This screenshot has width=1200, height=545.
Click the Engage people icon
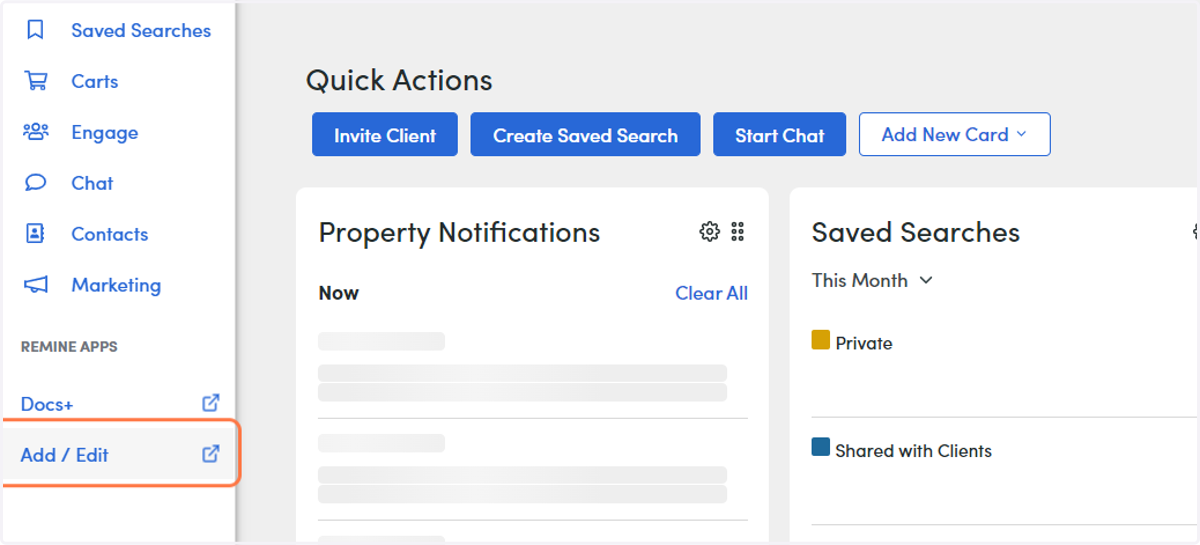click(x=36, y=132)
